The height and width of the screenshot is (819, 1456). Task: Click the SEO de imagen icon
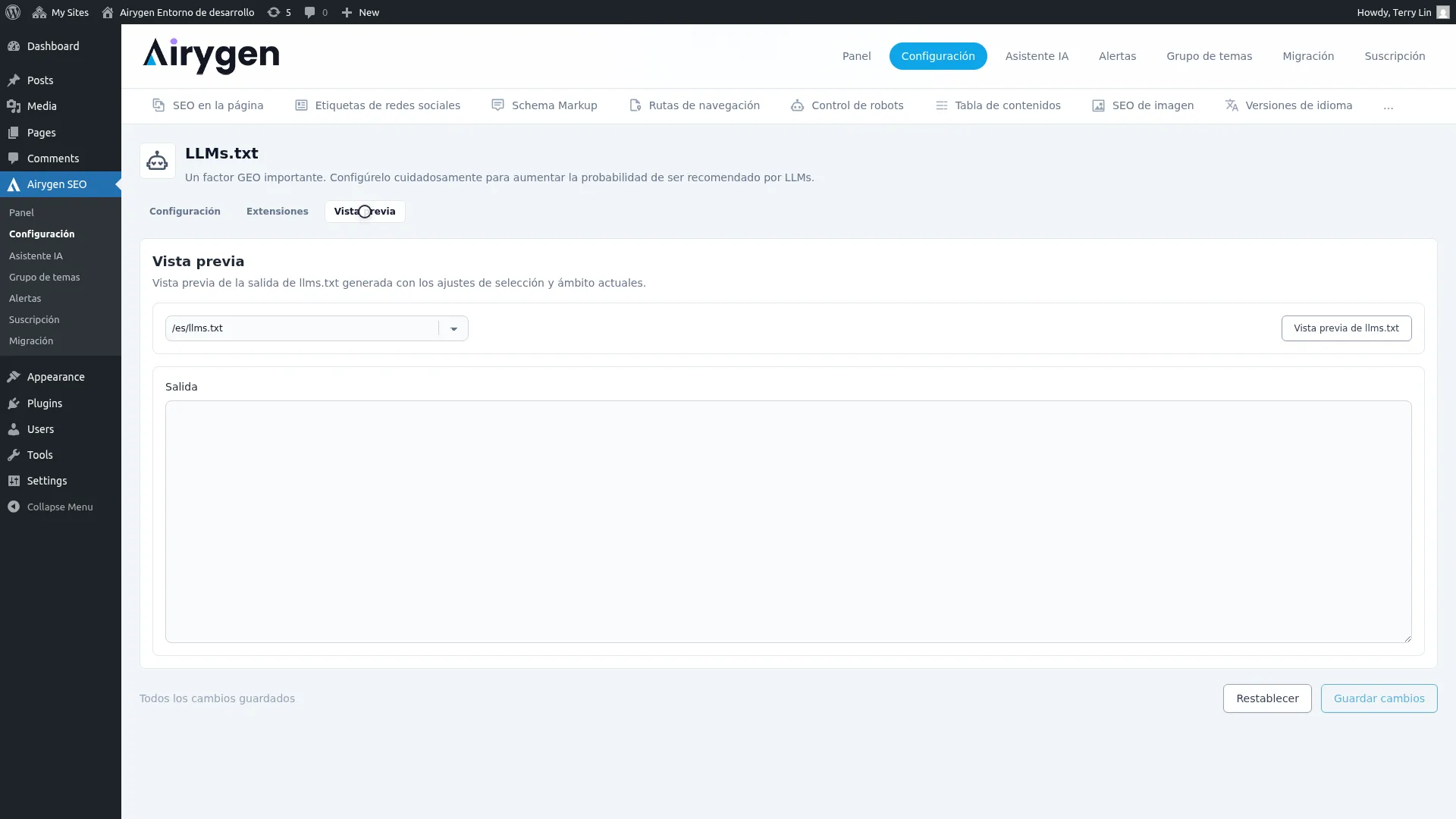[1098, 105]
